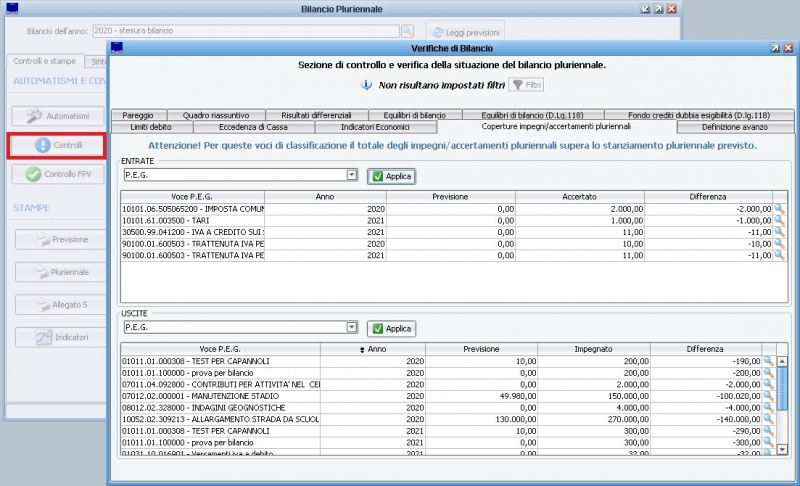Open the Automatismi button
Viewport: 800px width, 486px height.
(x=59, y=115)
